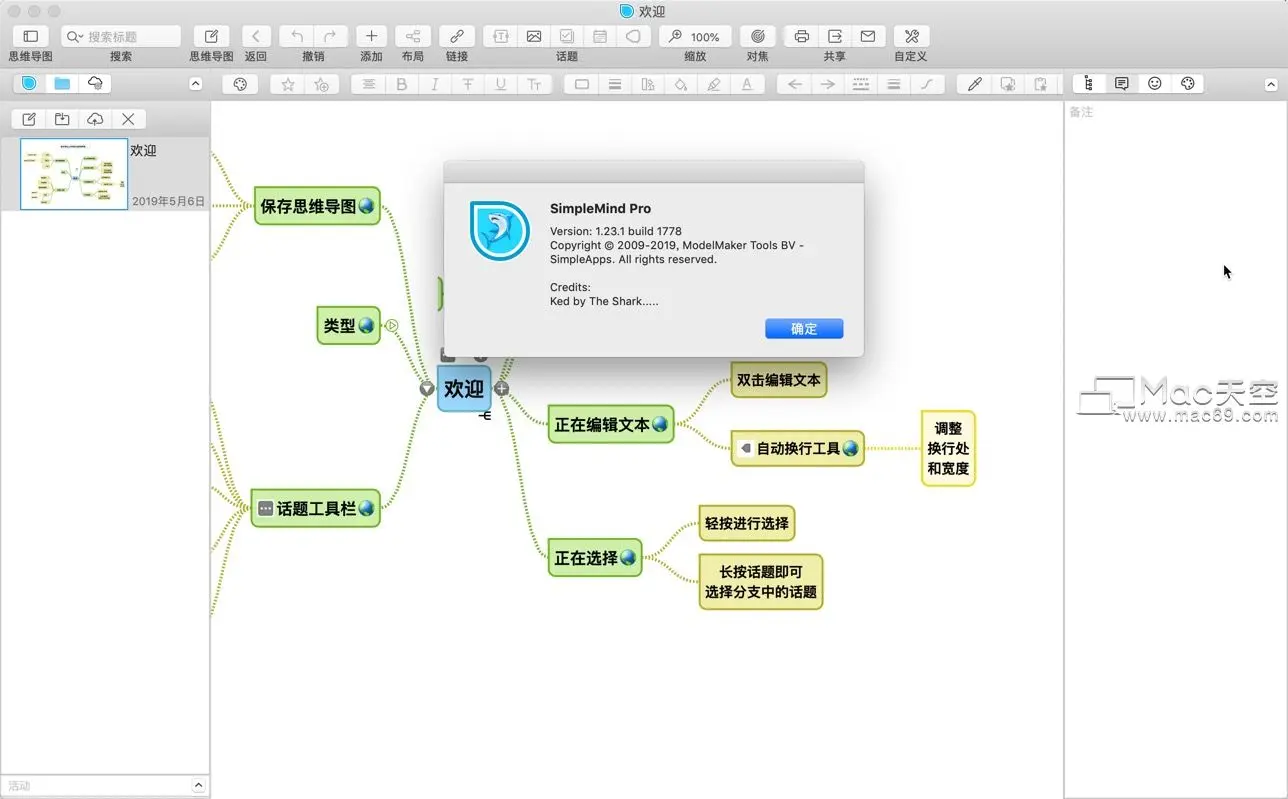Select the eyedropper style picker

coord(975,84)
